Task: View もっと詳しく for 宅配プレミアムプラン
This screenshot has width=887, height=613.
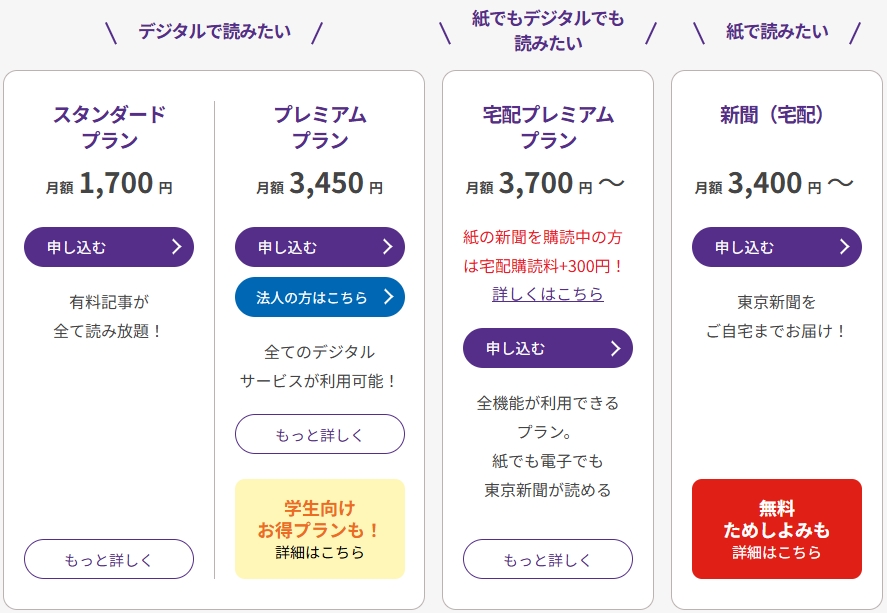Action: coord(547,559)
